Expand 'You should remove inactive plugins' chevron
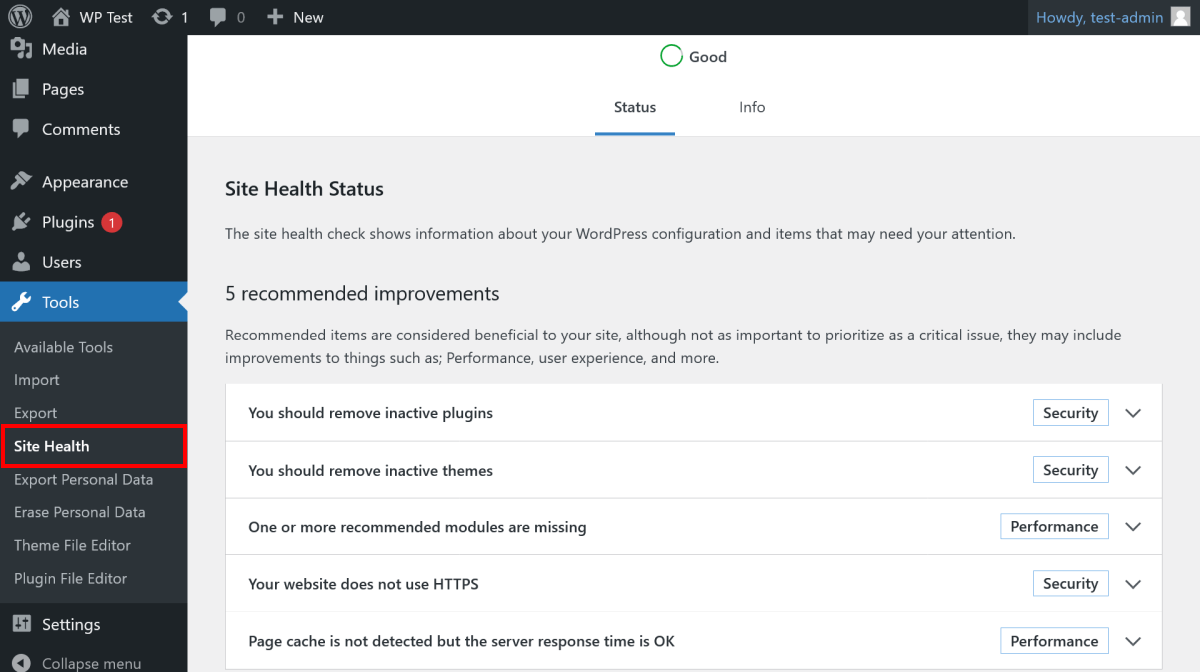The height and width of the screenshot is (672, 1200). [1133, 413]
